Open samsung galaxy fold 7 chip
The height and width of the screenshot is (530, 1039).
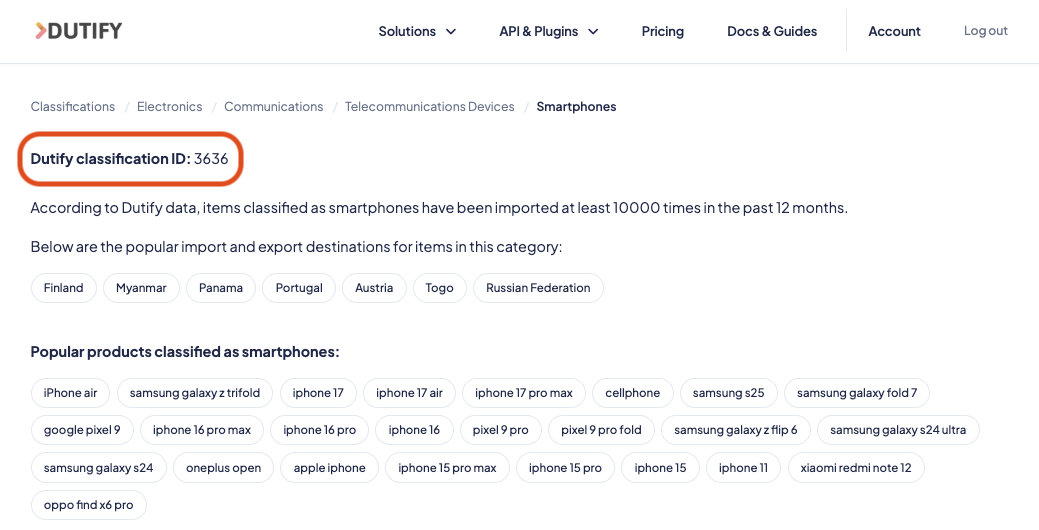coord(857,393)
